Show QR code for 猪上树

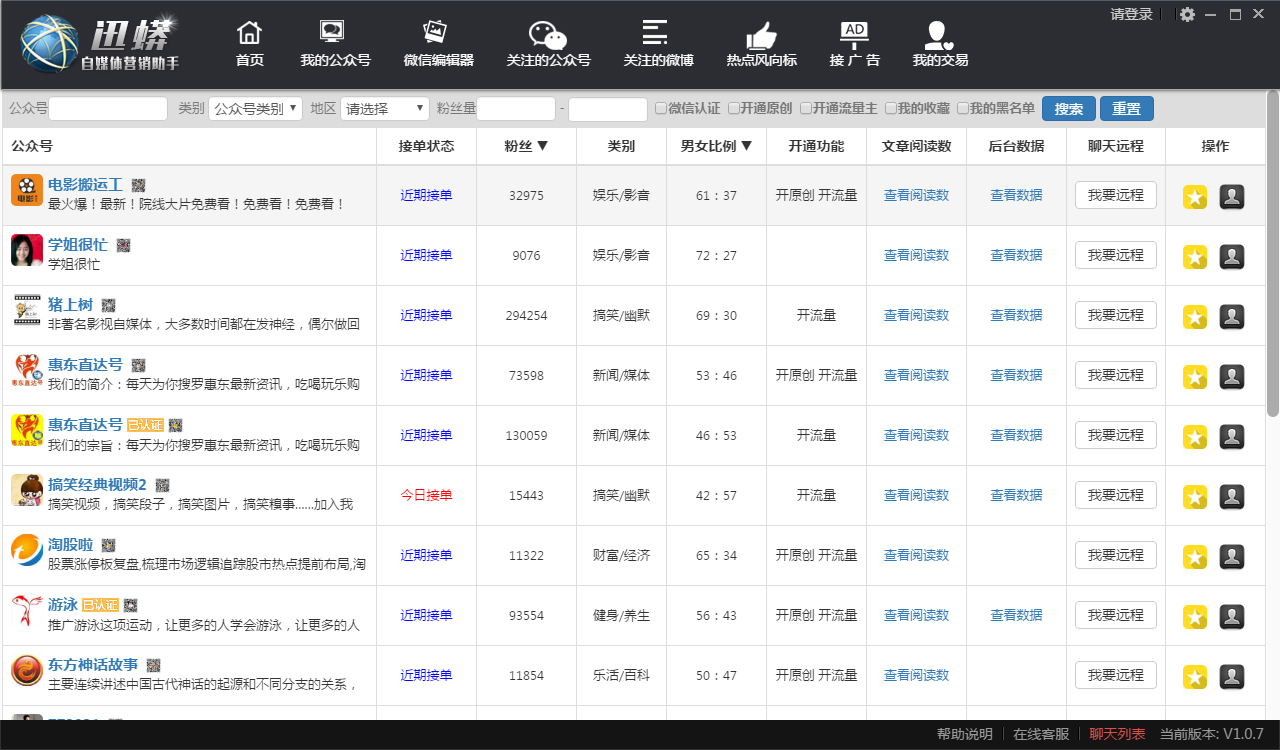108,305
